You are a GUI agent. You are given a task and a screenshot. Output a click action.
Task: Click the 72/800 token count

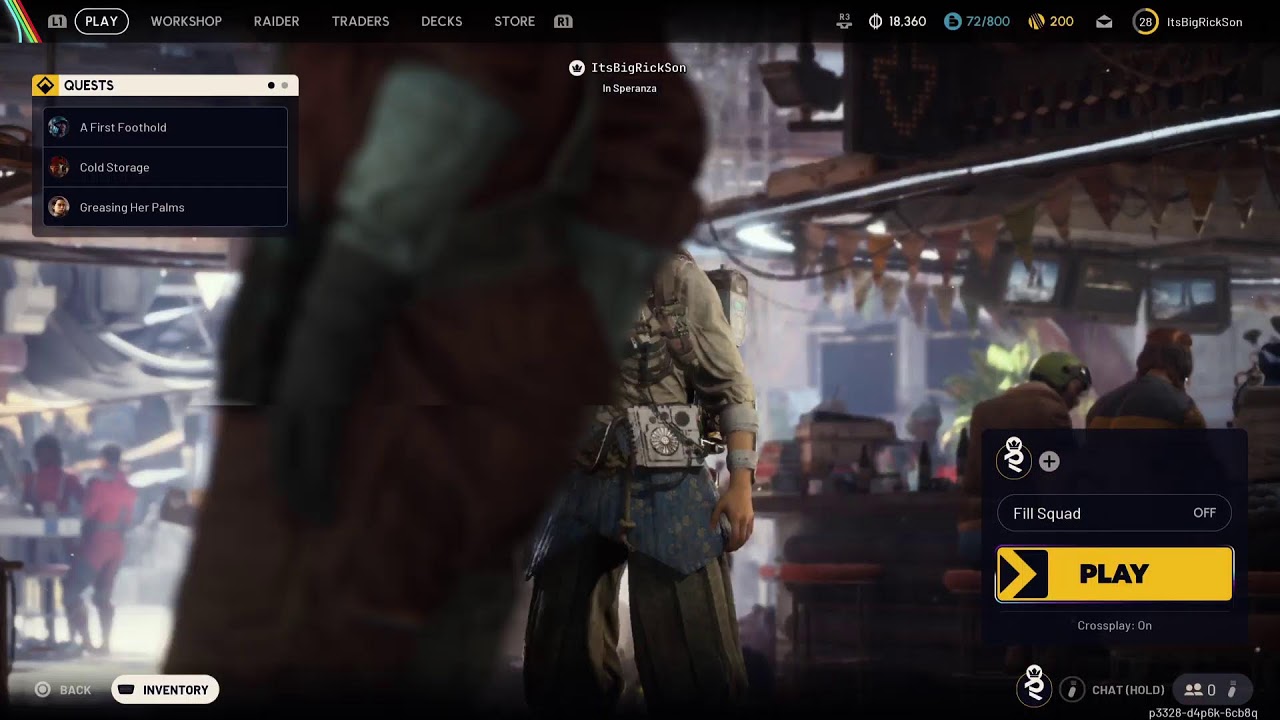988,21
